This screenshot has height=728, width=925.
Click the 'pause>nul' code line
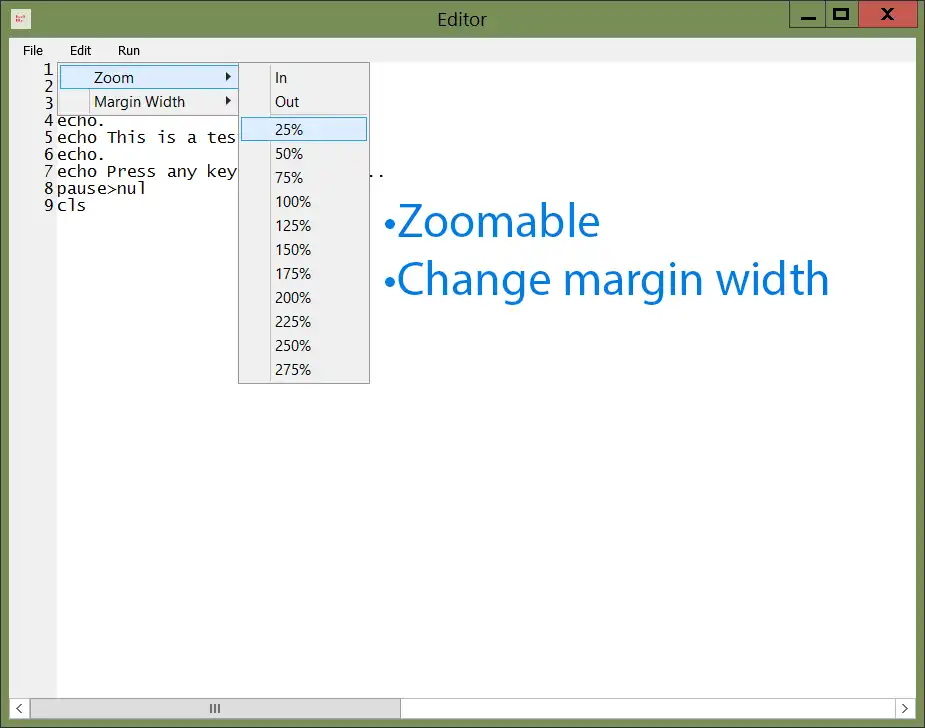[x=101, y=189]
